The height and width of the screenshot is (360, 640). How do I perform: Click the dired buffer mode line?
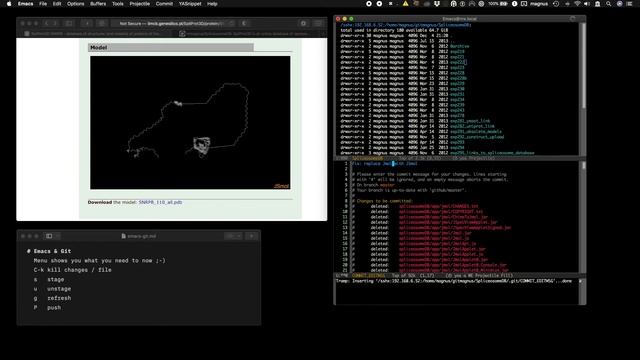pyautogui.click(x=457, y=158)
